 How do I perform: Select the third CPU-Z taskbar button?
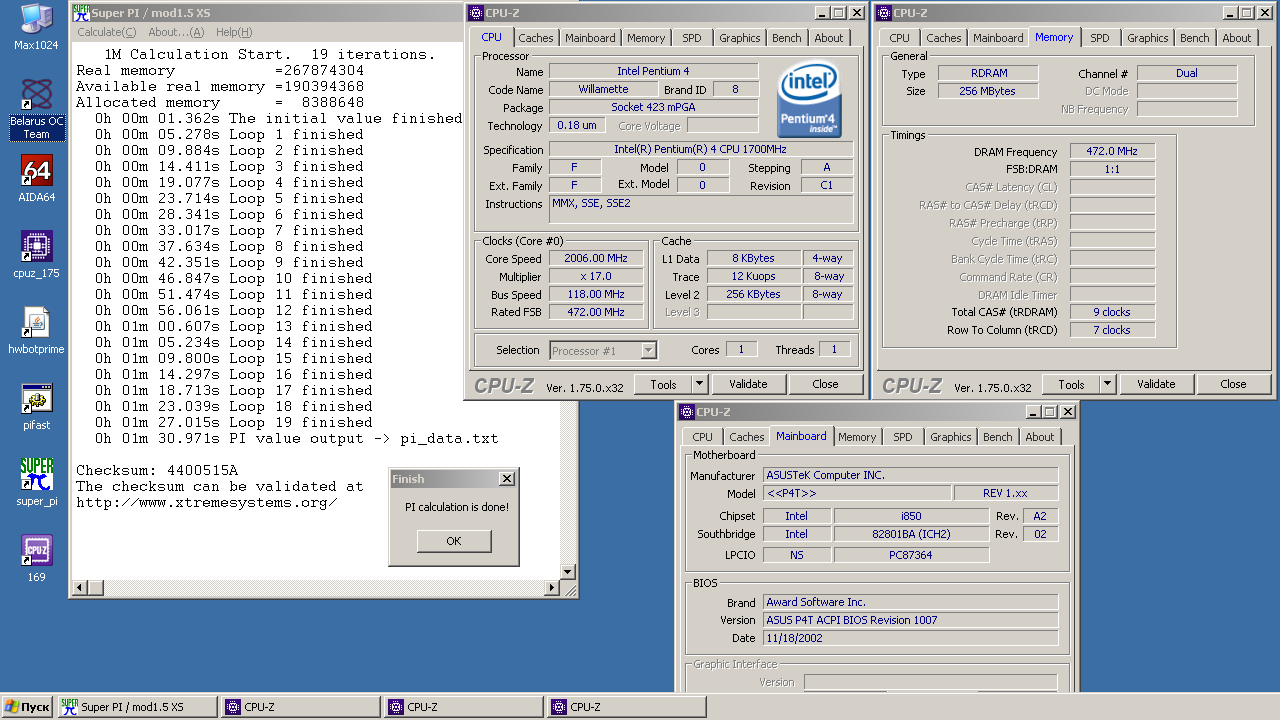click(627, 707)
